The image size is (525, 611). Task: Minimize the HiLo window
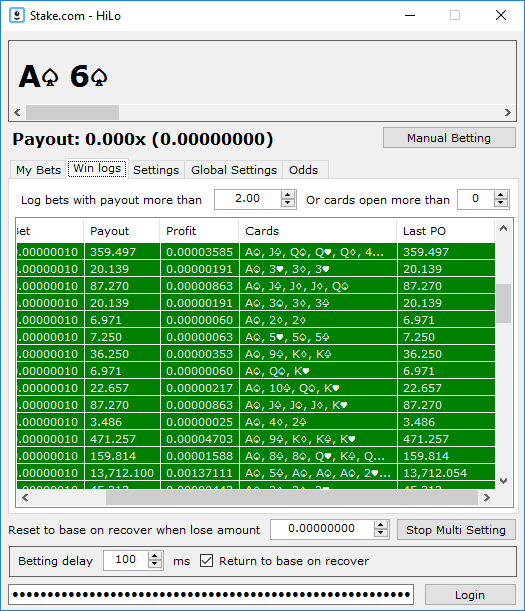[410, 16]
